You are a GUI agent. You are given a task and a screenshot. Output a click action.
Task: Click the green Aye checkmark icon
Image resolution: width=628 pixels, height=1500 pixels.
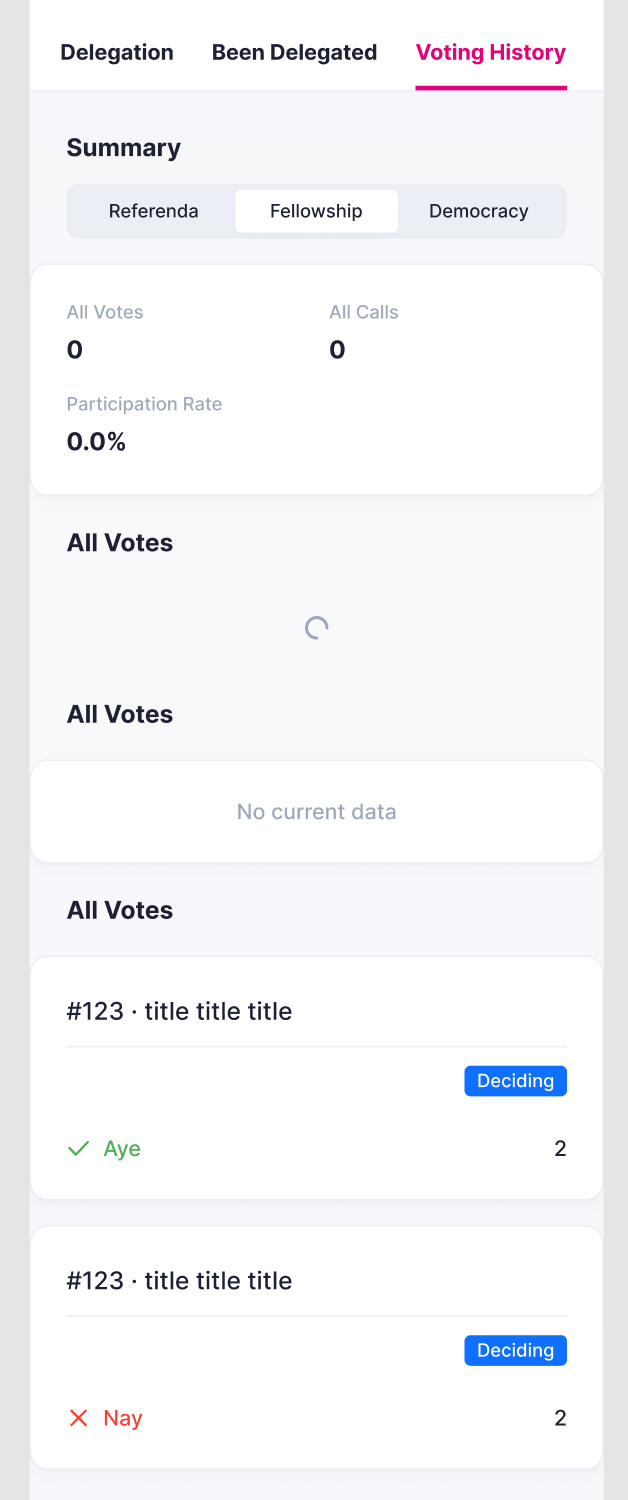coord(78,1148)
